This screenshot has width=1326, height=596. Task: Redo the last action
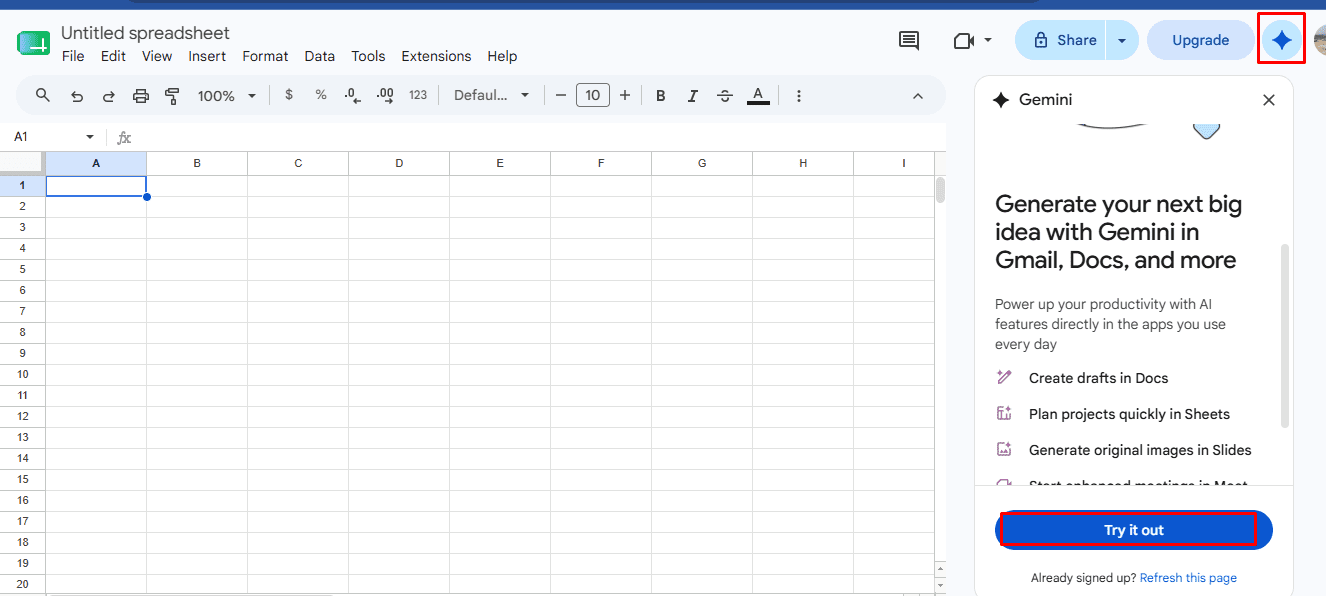tap(108, 96)
